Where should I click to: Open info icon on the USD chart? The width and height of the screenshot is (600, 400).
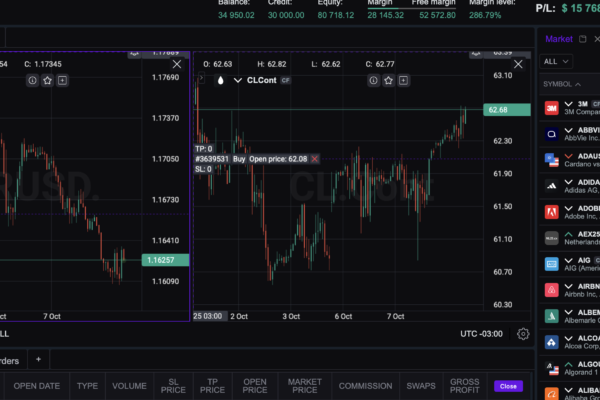point(33,80)
